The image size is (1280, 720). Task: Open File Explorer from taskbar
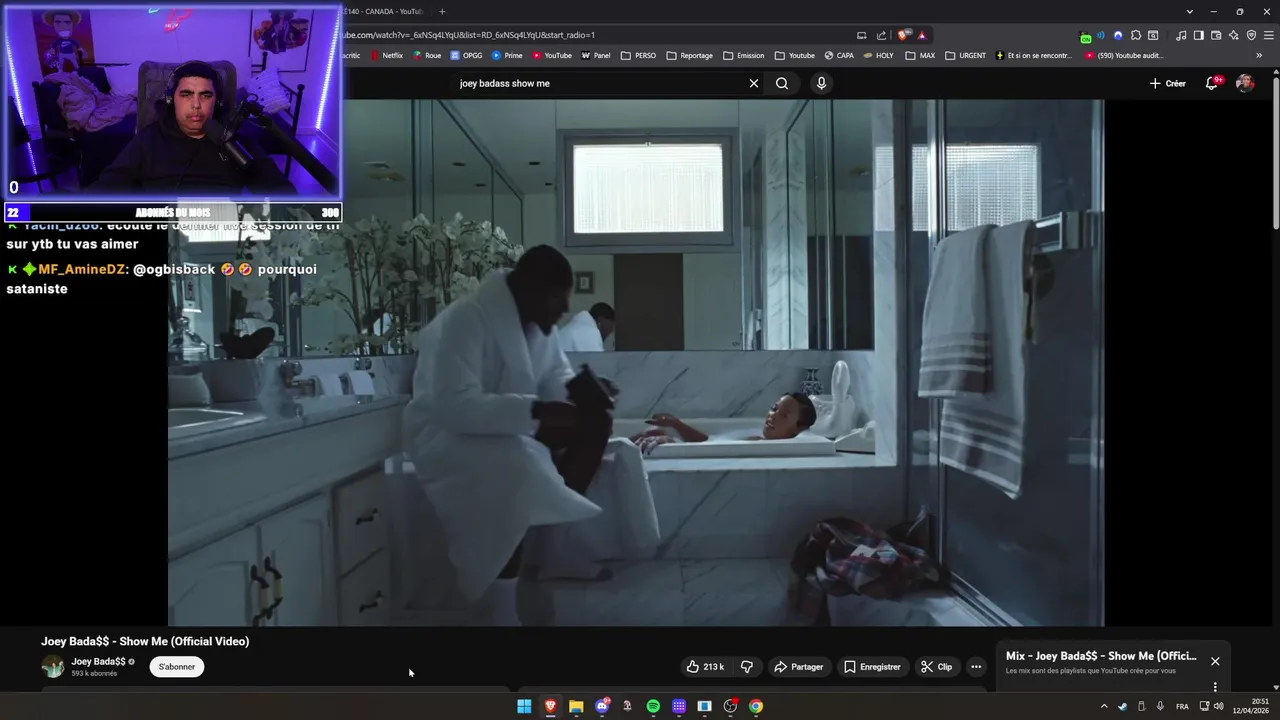[x=576, y=706]
